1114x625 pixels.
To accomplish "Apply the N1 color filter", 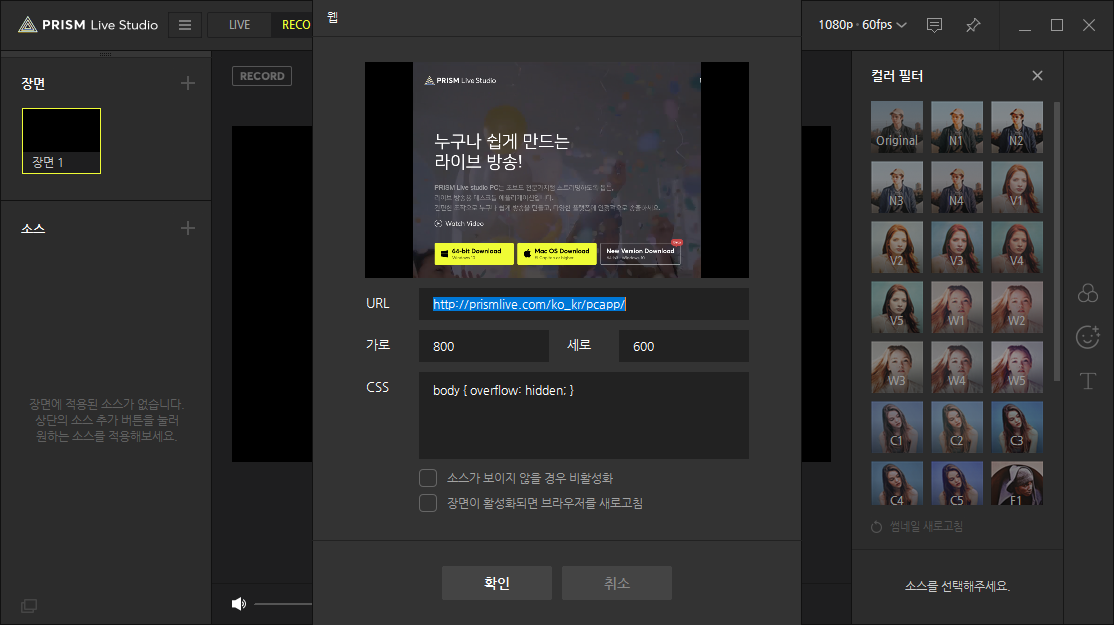I will pyautogui.click(x=957, y=127).
